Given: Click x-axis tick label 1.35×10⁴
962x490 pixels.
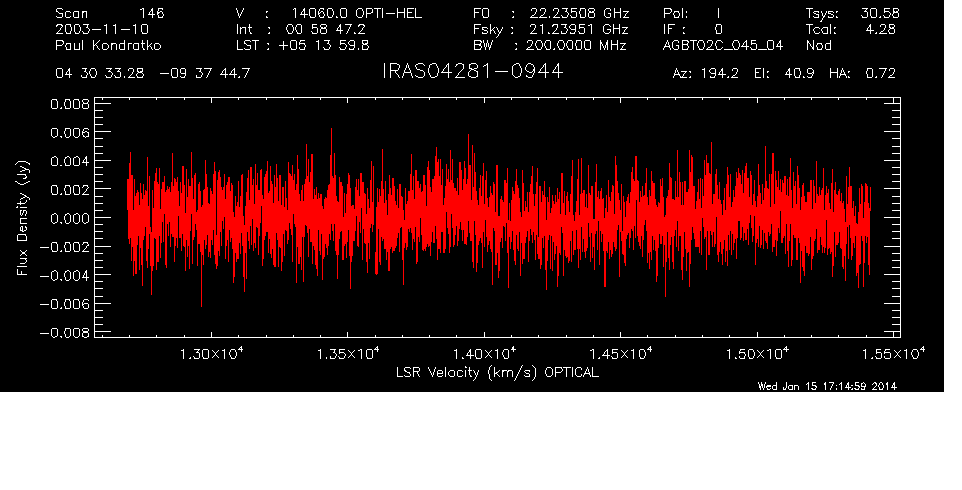Looking at the screenshot, I should coord(348,354).
